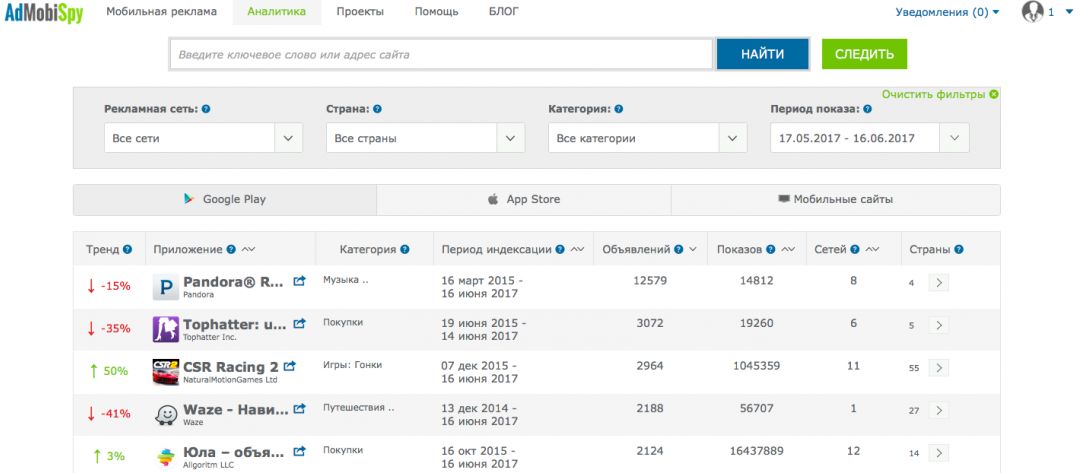
Task: Click the Waze app icon
Action: click(165, 415)
